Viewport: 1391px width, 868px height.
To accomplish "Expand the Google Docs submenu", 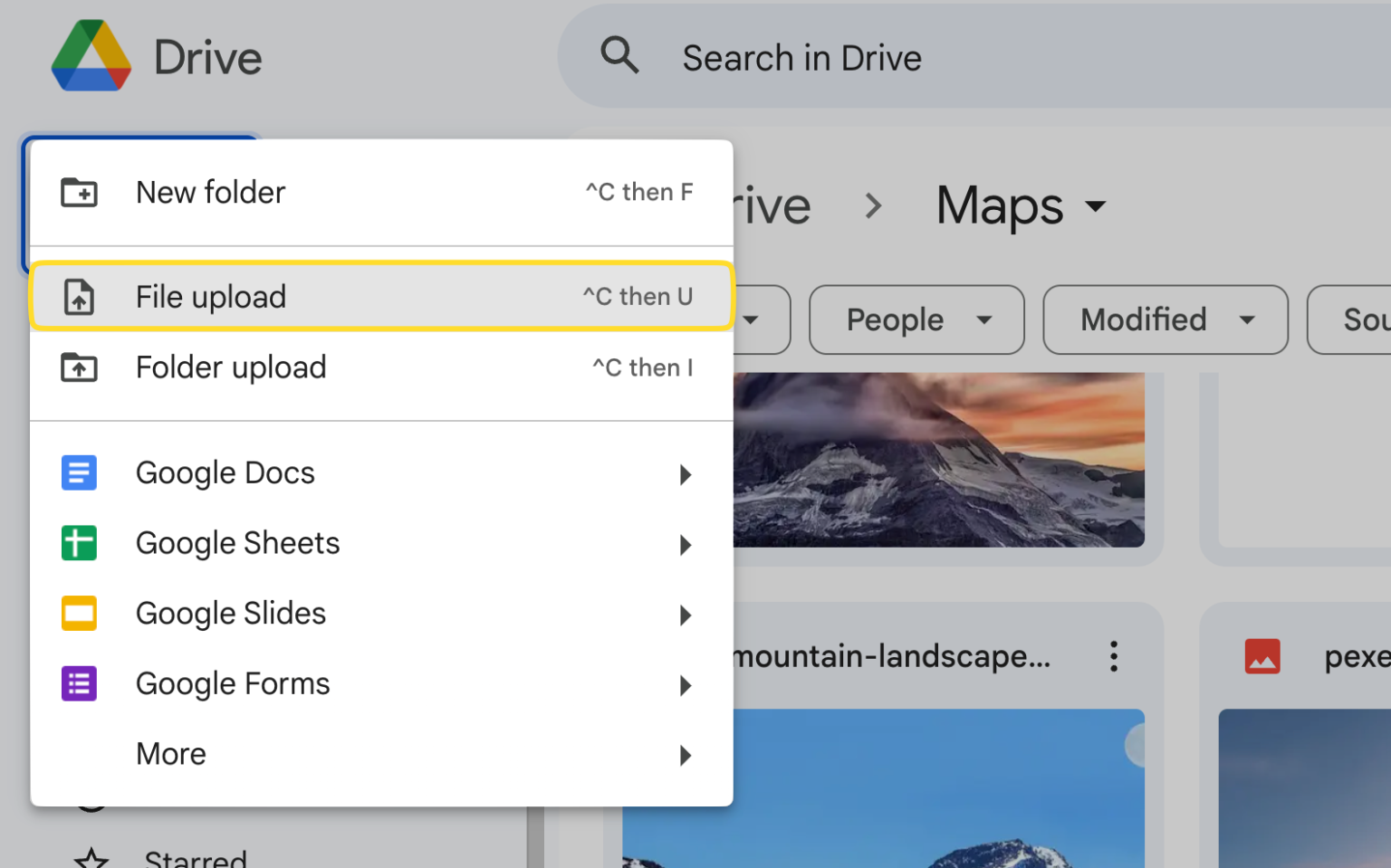I will click(686, 474).
